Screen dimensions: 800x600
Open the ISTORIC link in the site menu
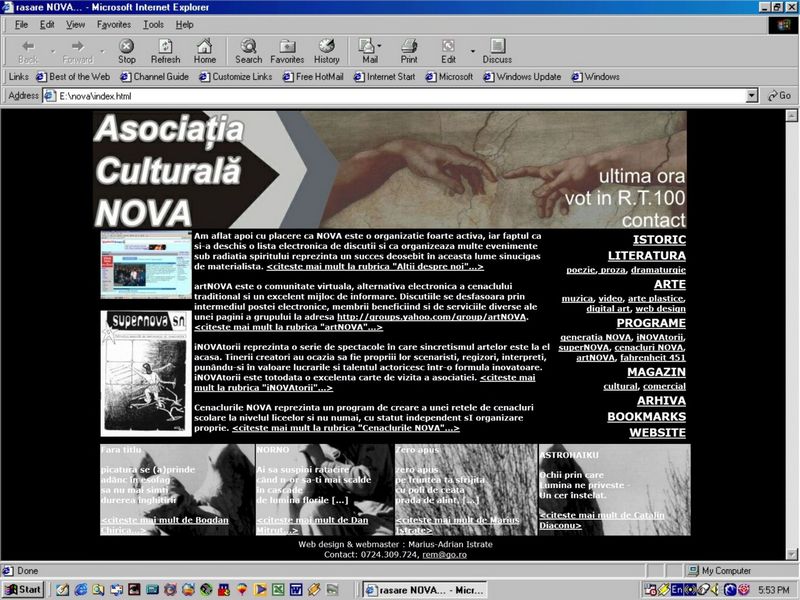[x=660, y=240]
